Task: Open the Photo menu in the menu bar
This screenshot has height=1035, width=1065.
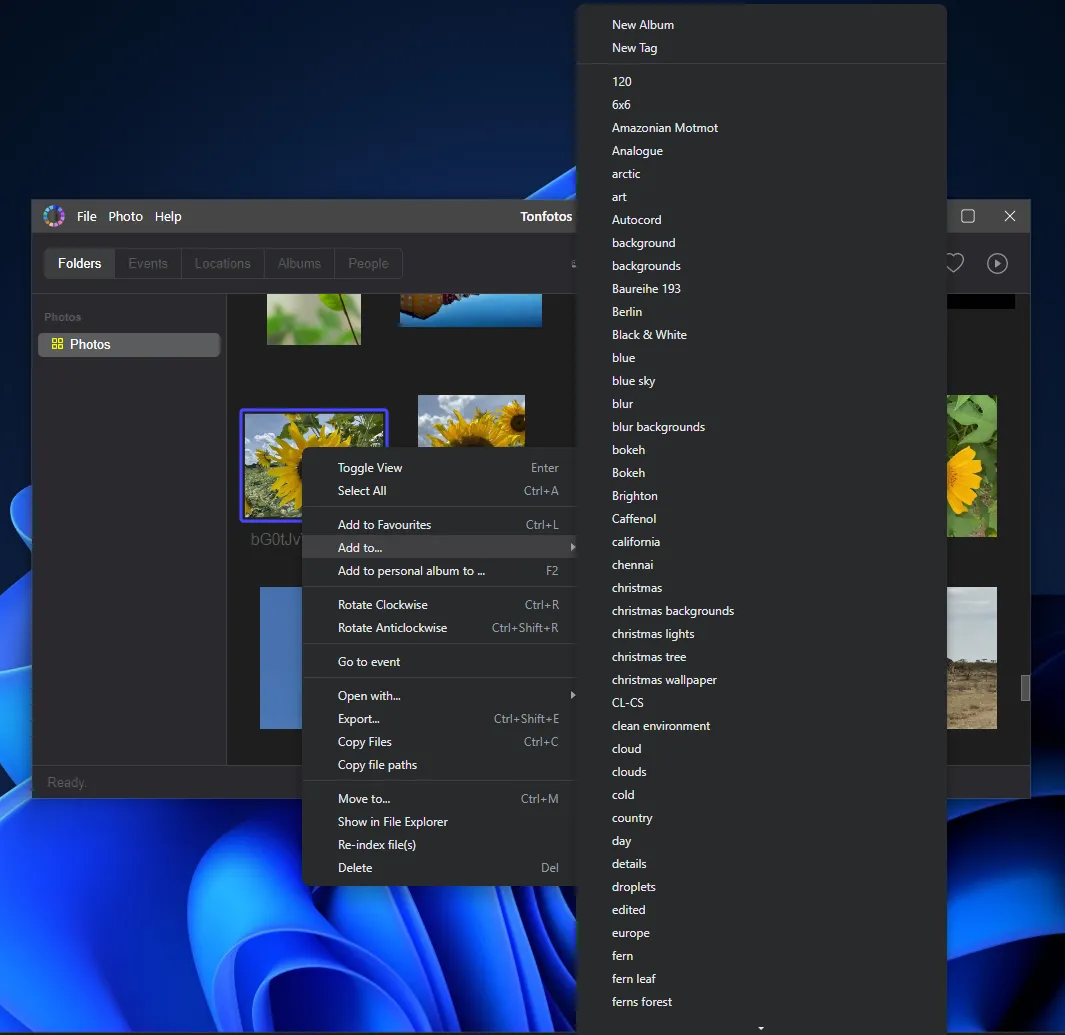Action: tap(125, 216)
